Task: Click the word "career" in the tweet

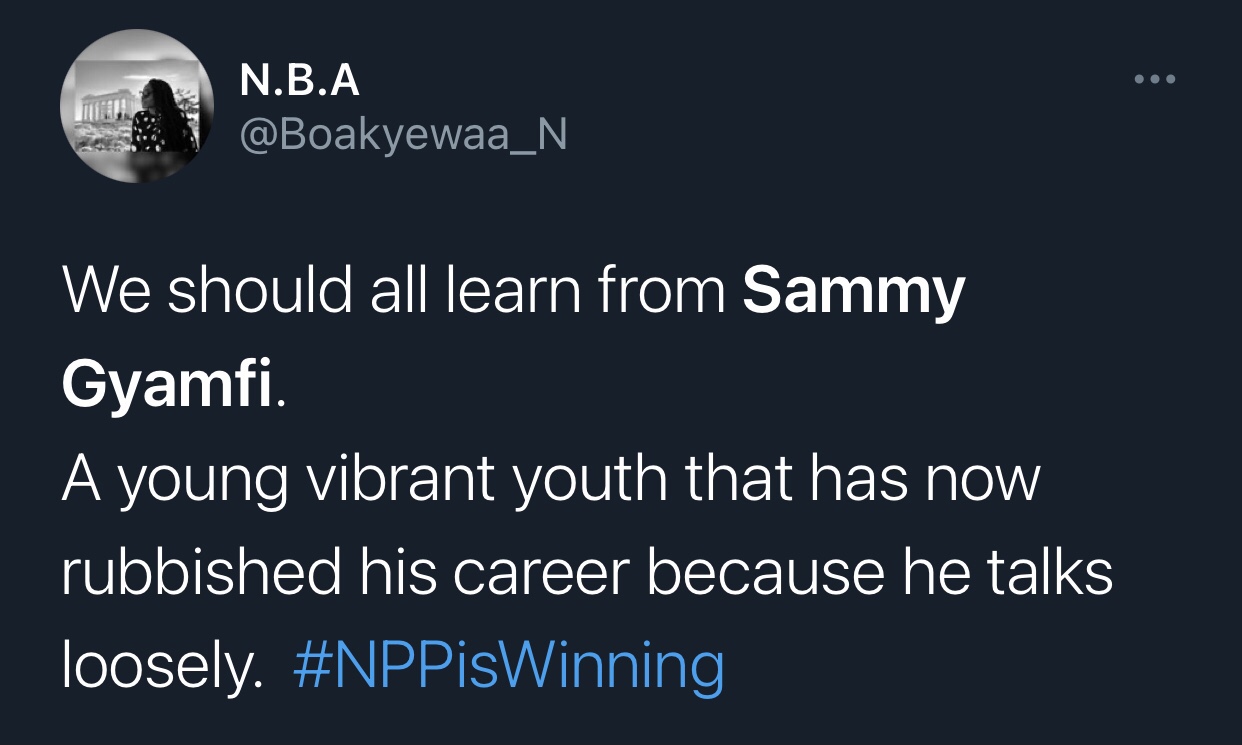Action: pyautogui.click(x=549, y=573)
